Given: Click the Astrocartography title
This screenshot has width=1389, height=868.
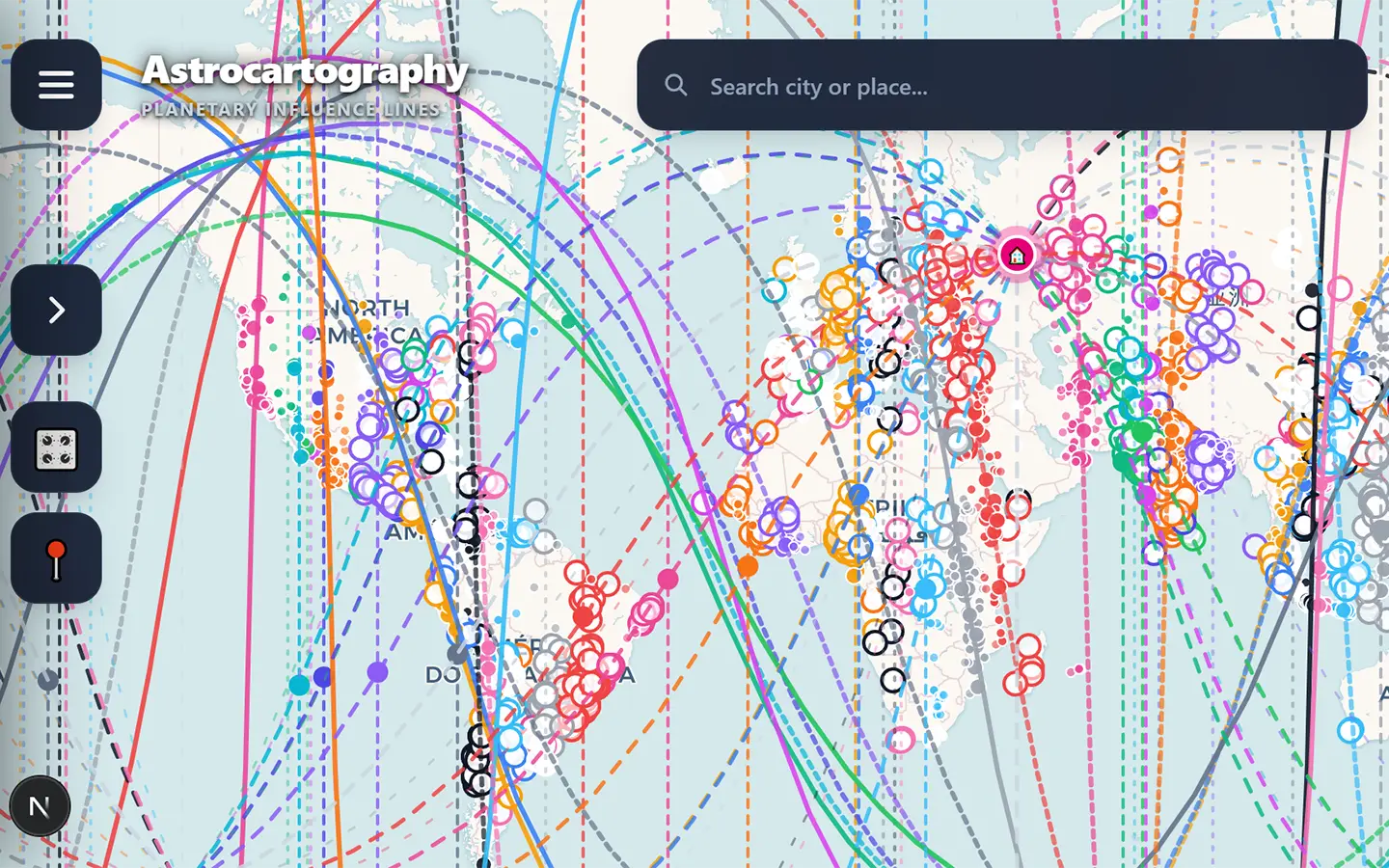Looking at the screenshot, I should pyautogui.click(x=305, y=70).
